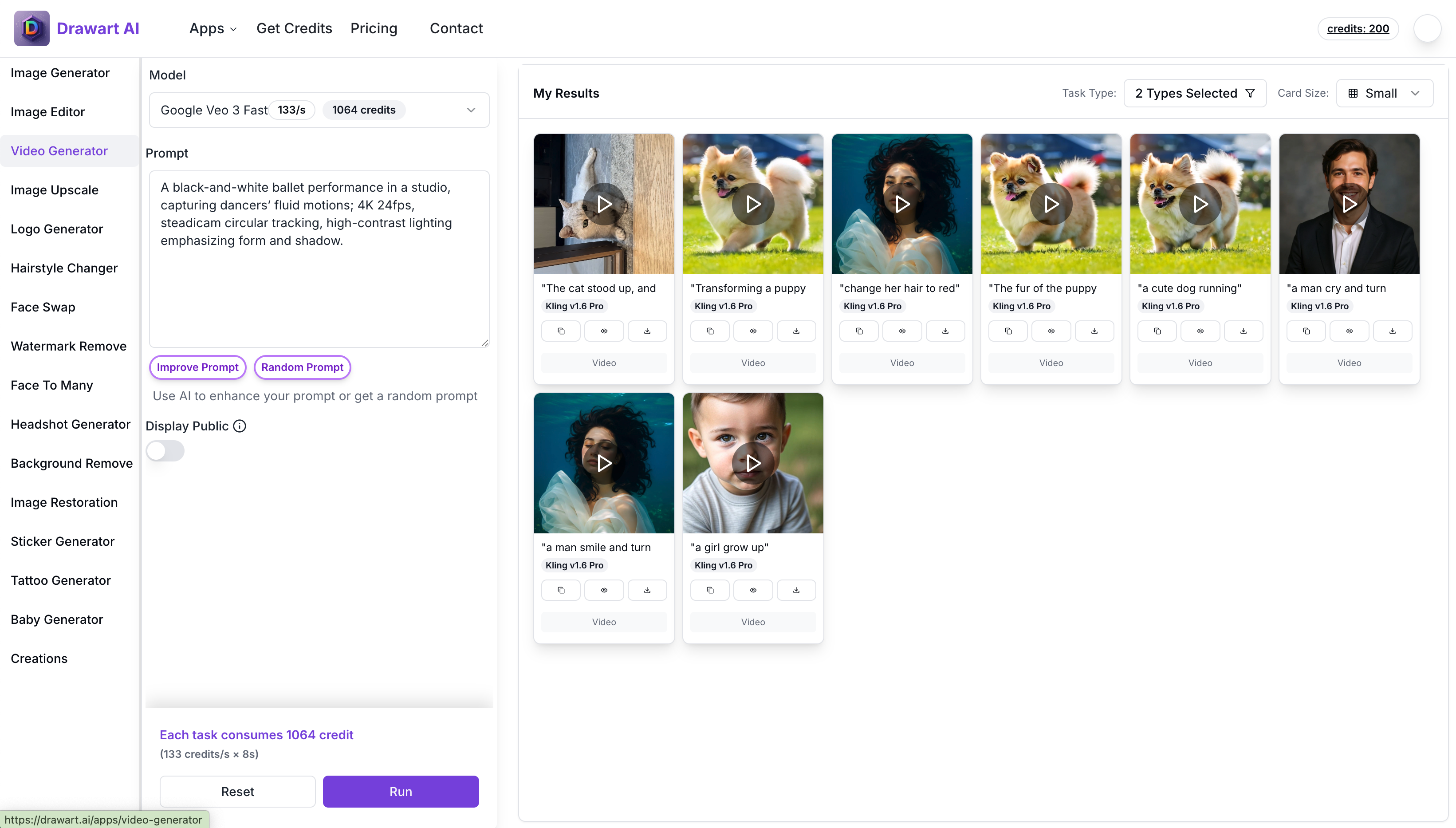
Task: Download the "a cute dog running" video
Action: tap(1243, 331)
